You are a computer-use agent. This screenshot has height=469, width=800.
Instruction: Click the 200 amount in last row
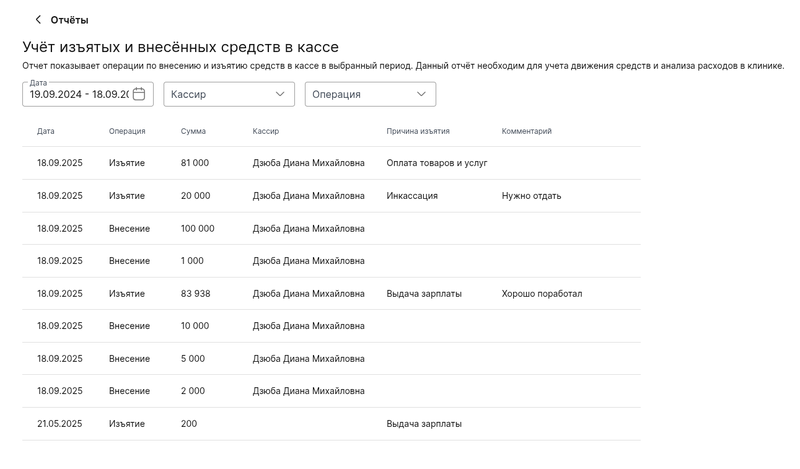point(189,424)
